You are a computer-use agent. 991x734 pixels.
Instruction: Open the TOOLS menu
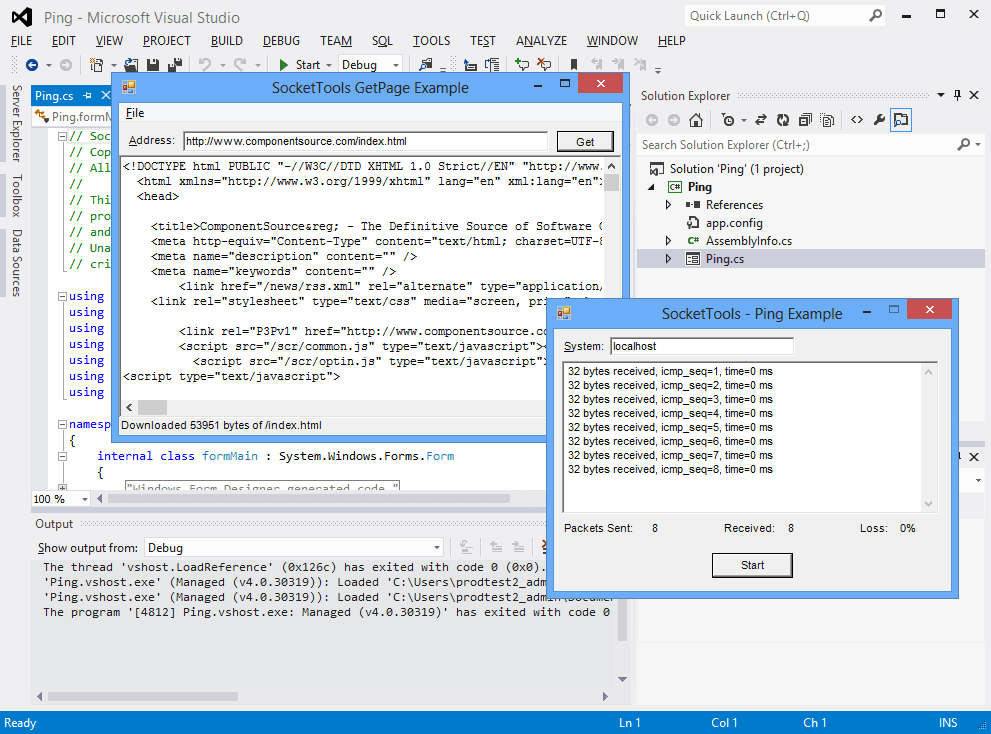click(x=431, y=40)
